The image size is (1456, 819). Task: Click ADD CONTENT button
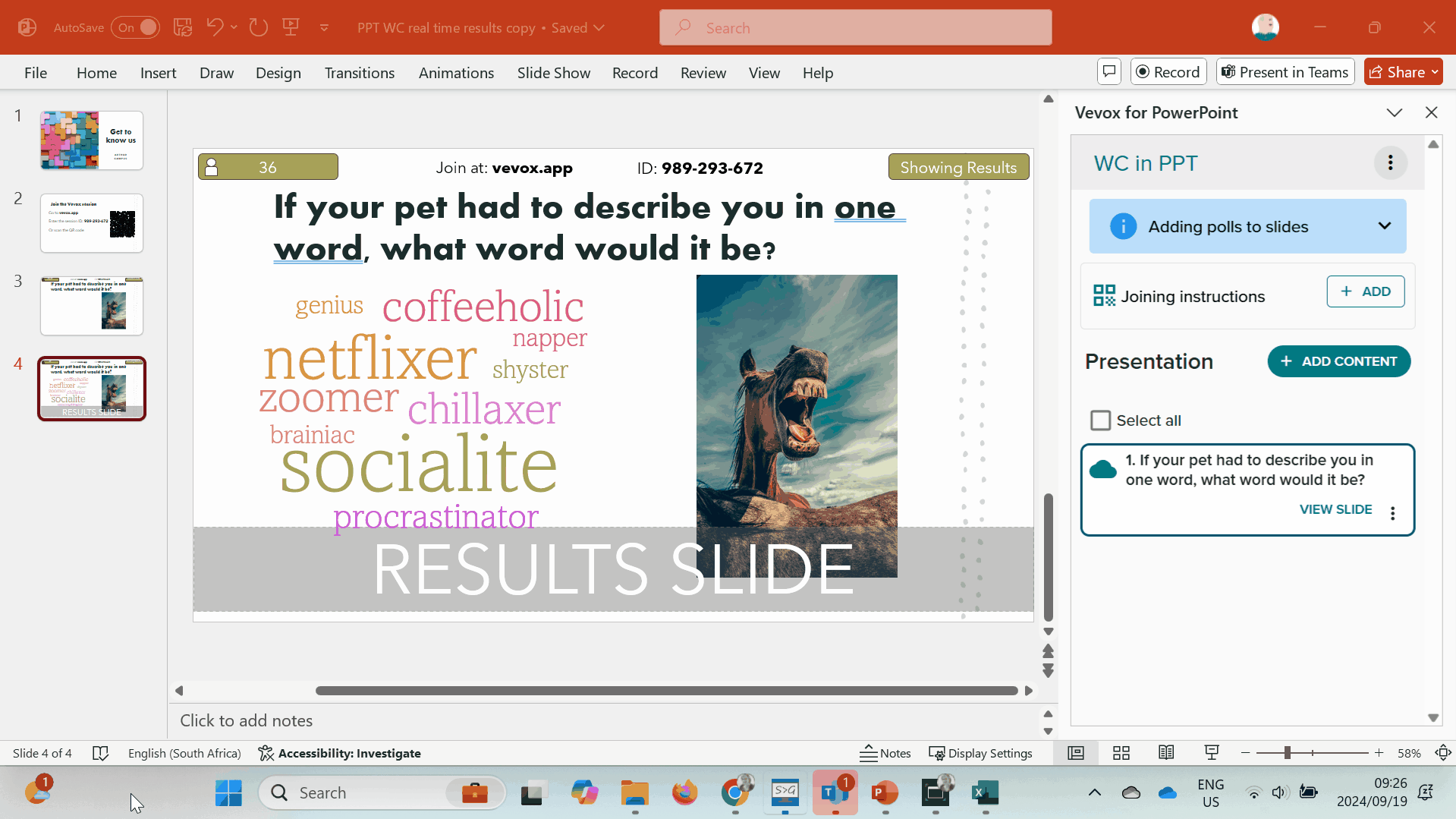click(x=1338, y=361)
